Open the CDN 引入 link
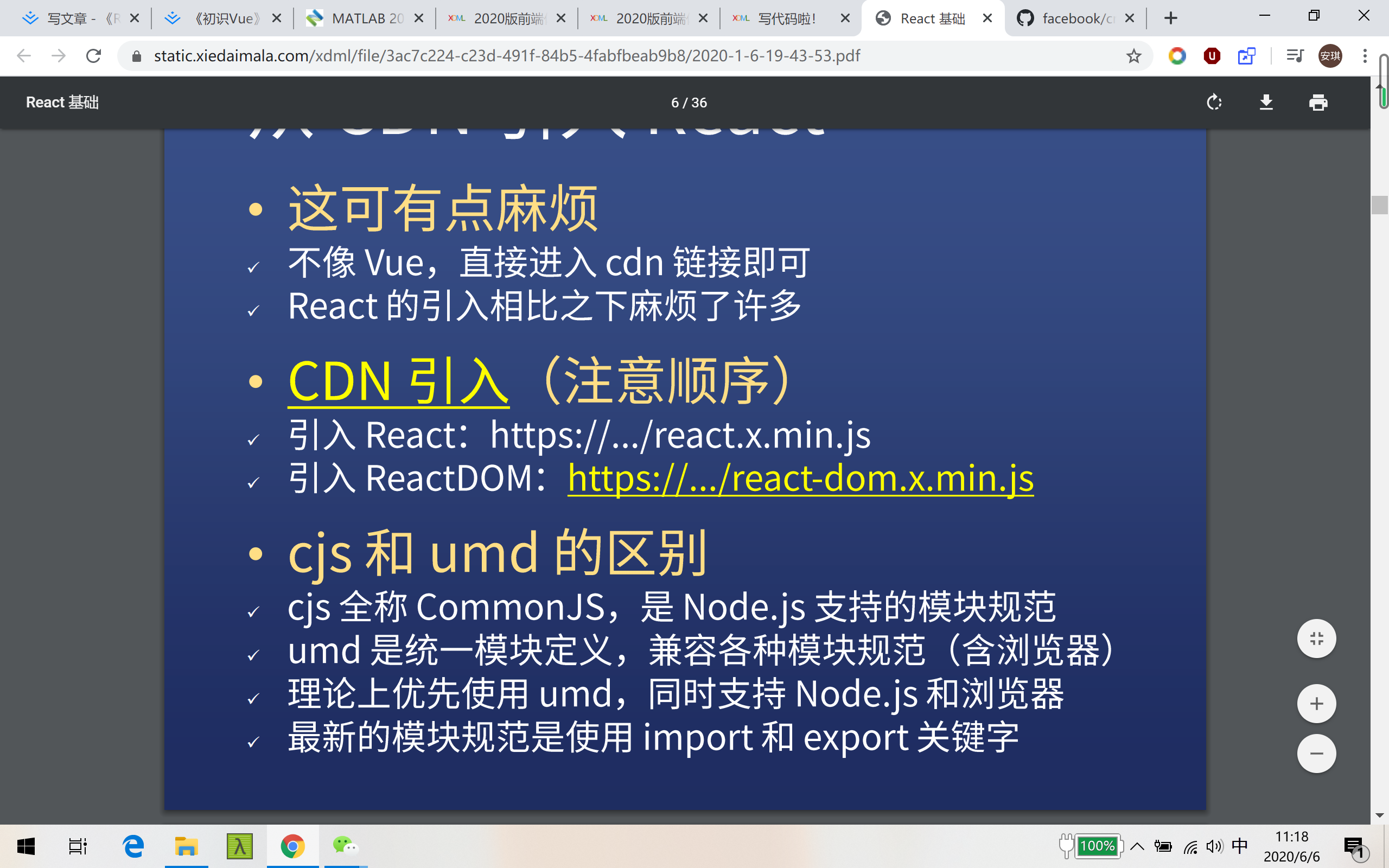Image resolution: width=1389 pixels, height=868 pixels. tap(398, 382)
